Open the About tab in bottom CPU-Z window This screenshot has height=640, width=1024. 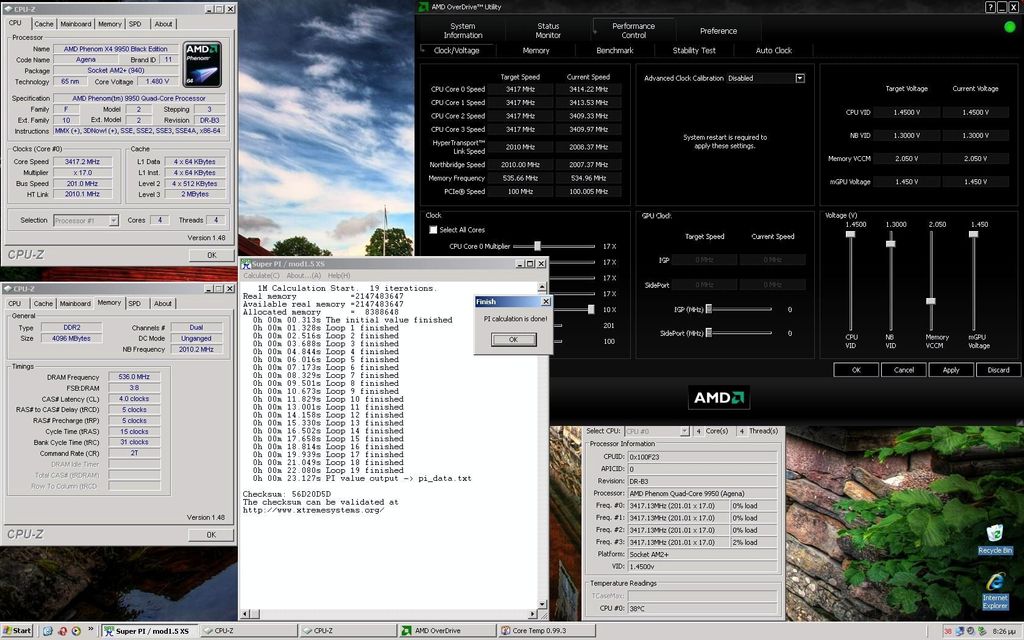coord(163,304)
